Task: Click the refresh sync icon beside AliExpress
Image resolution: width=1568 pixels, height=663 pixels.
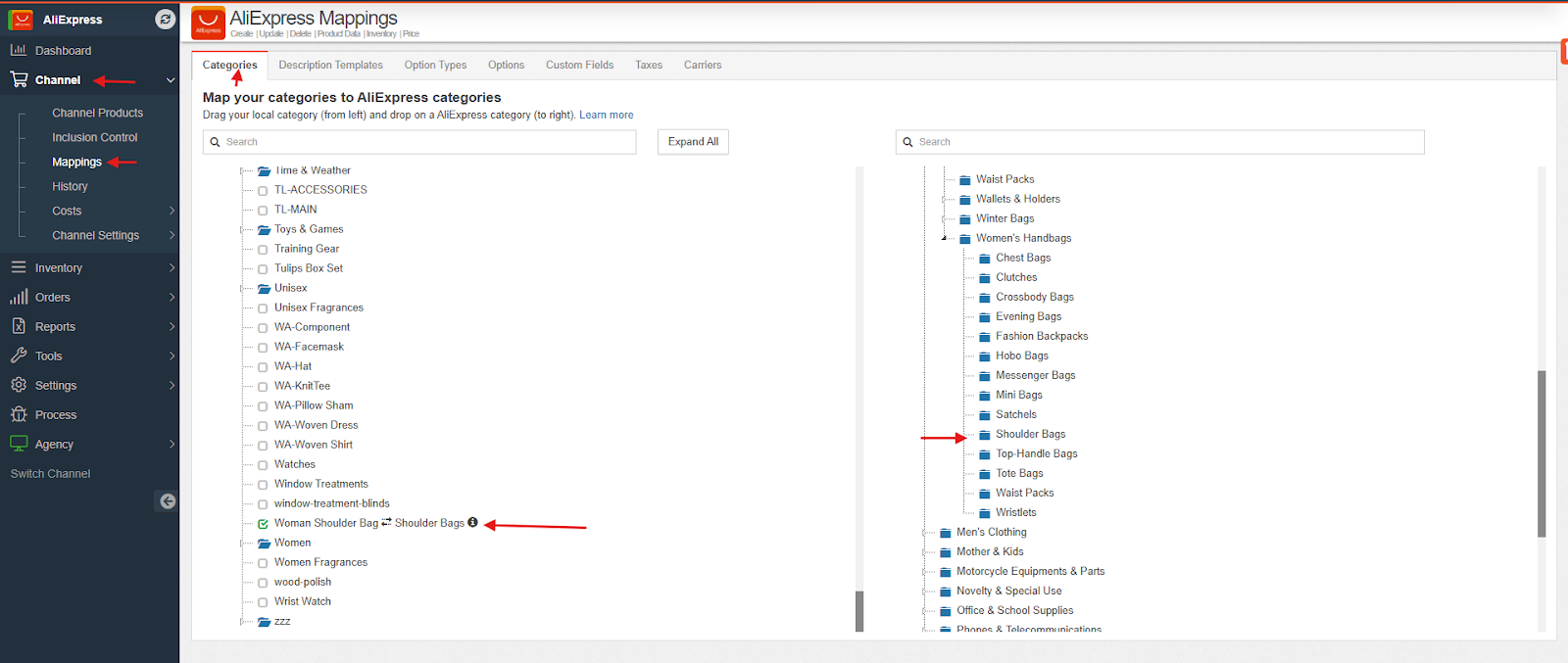Action: click(166, 19)
